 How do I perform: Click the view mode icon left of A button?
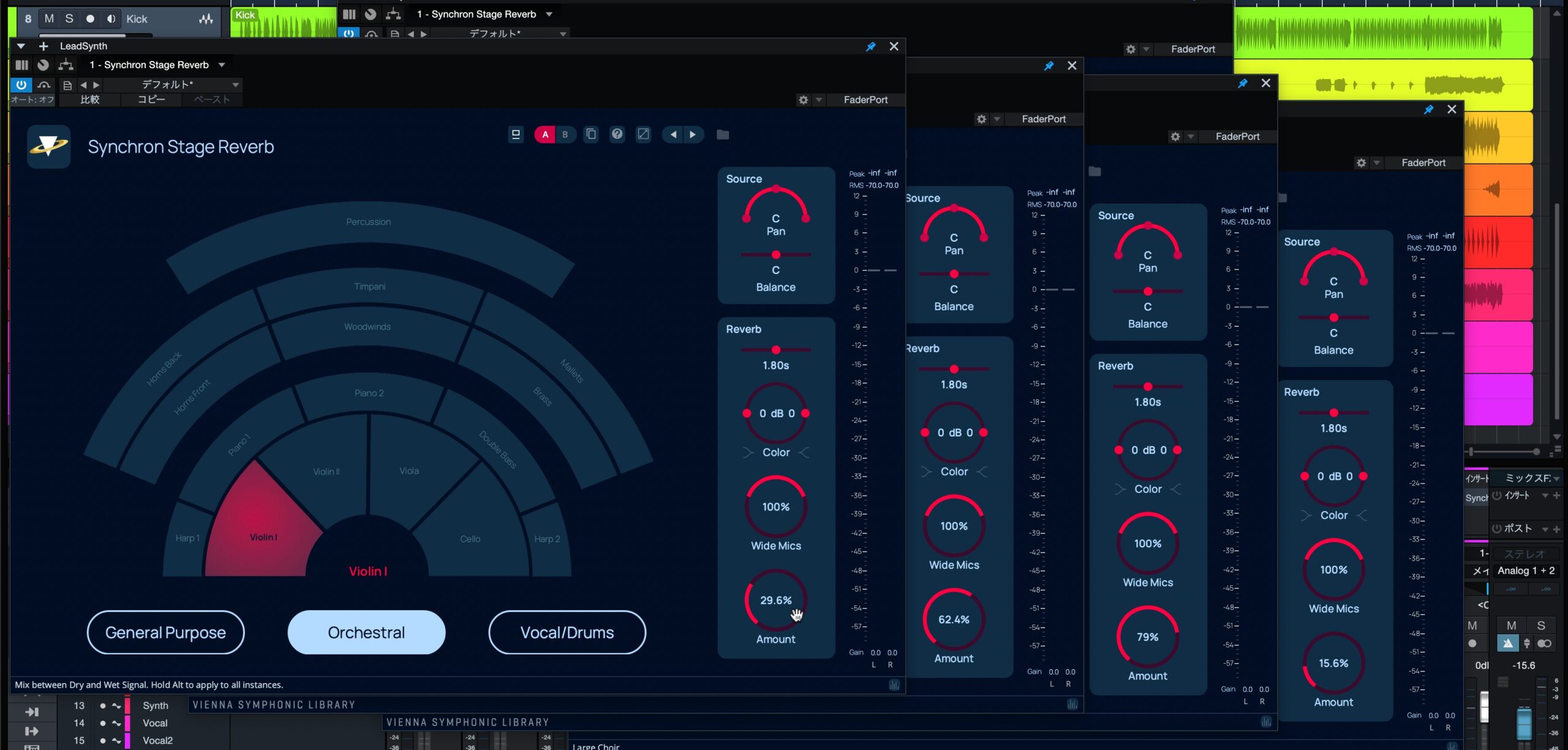click(516, 134)
